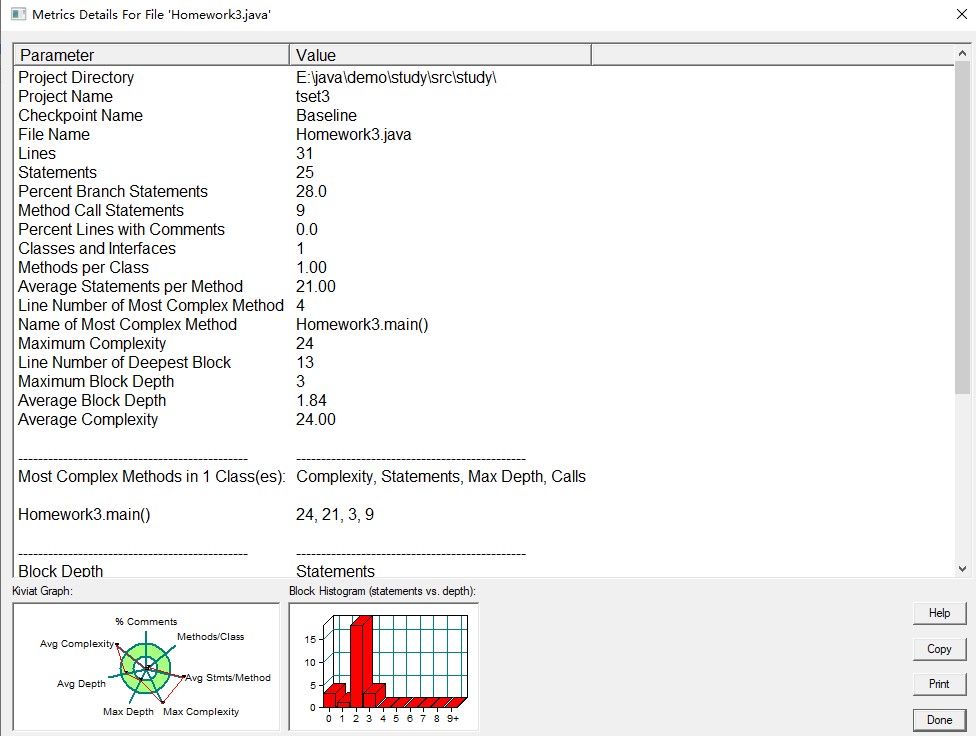Click the value tset3
The width and height of the screenshot is (976, 736).
(312, 97)
